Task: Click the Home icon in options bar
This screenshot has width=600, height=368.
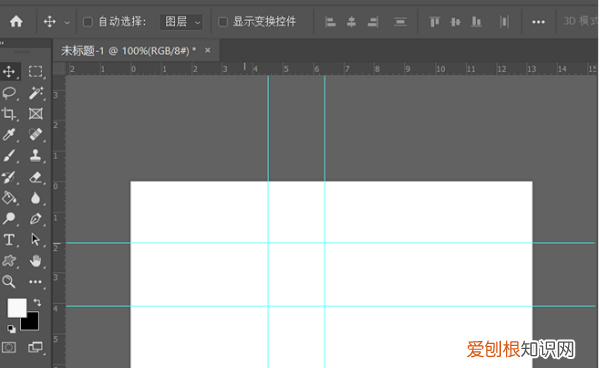Action: (x=16, y=21)
